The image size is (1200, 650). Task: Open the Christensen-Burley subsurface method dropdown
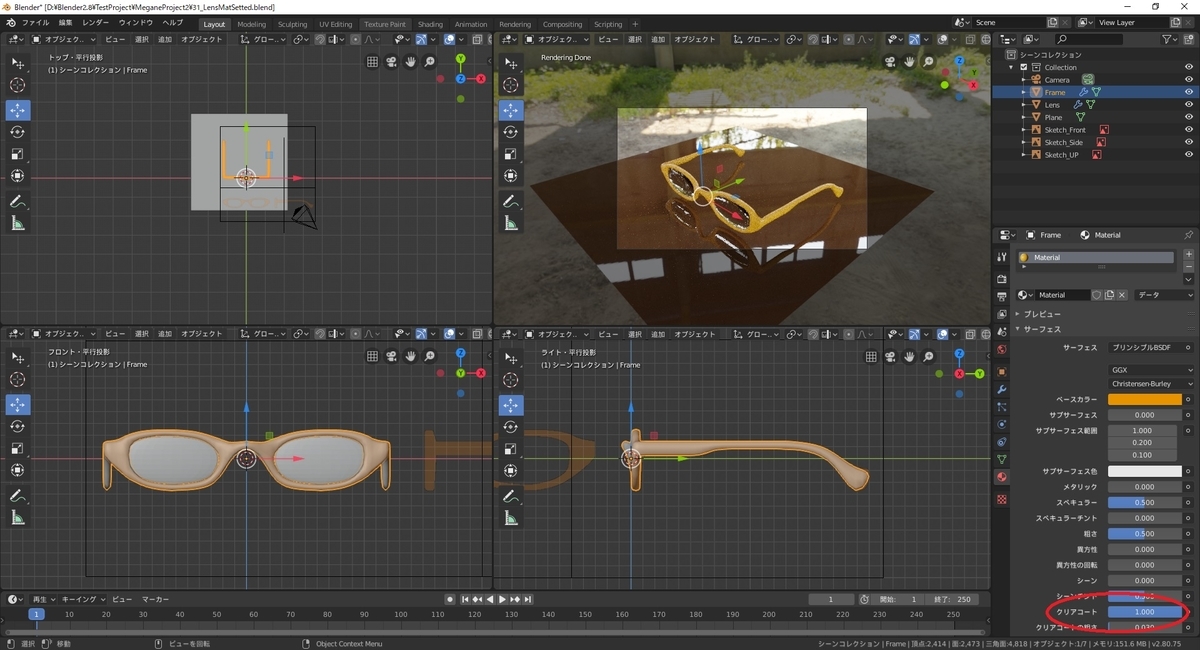click(1152, 384)
